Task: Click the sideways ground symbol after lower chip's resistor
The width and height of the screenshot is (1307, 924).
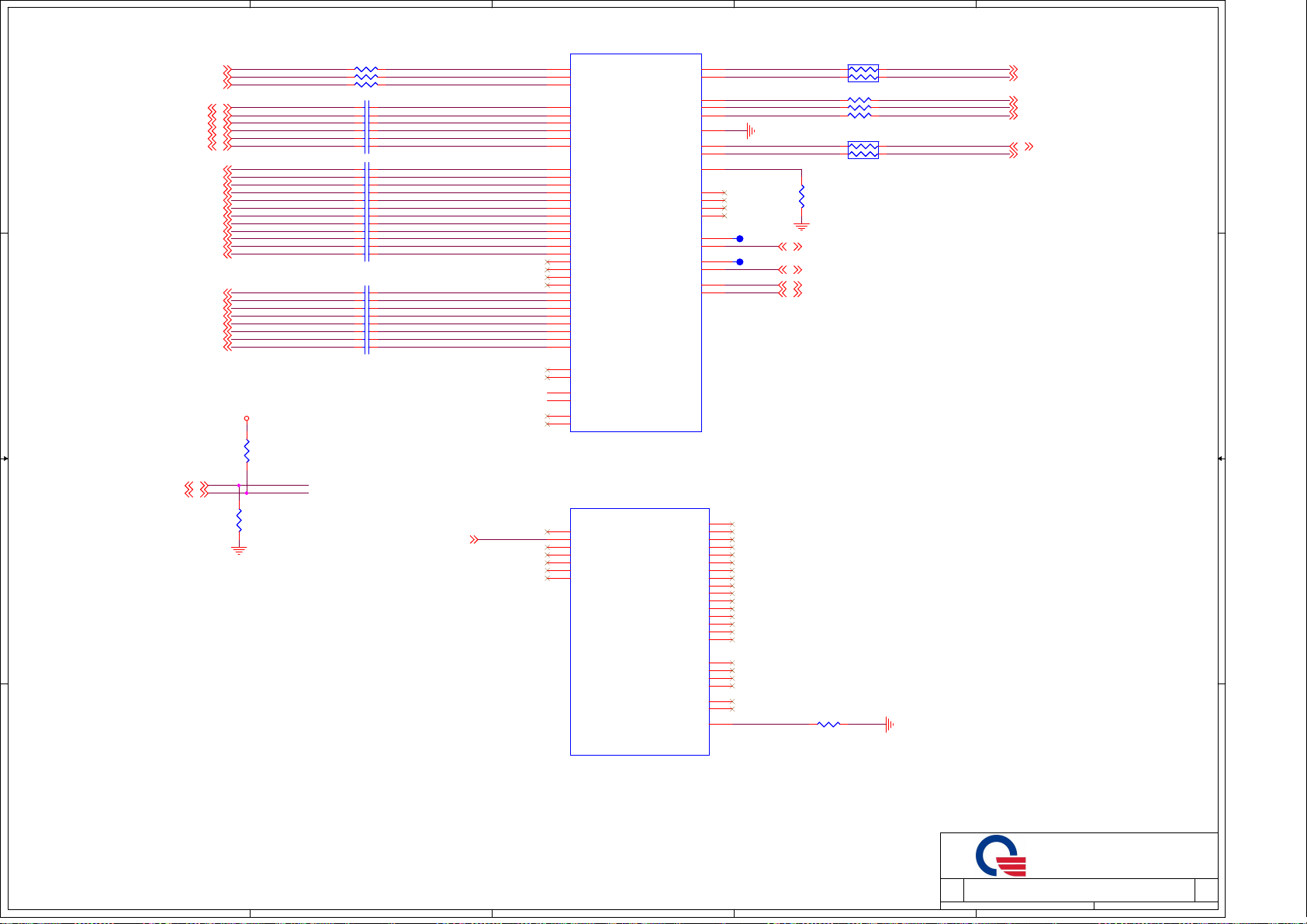Action: pos(890,725)
